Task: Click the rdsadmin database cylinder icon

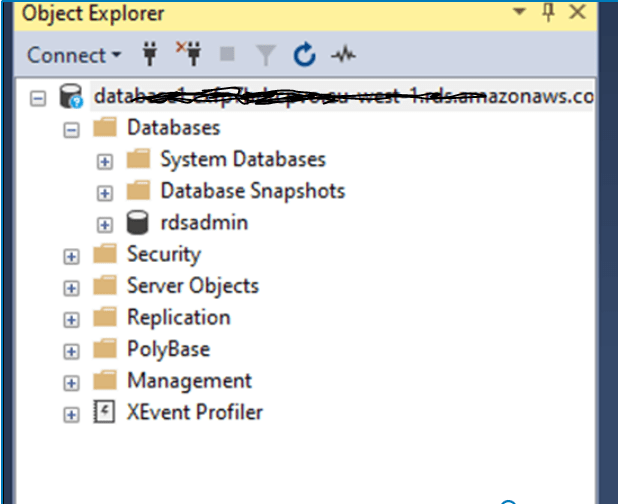Action: 137,223
